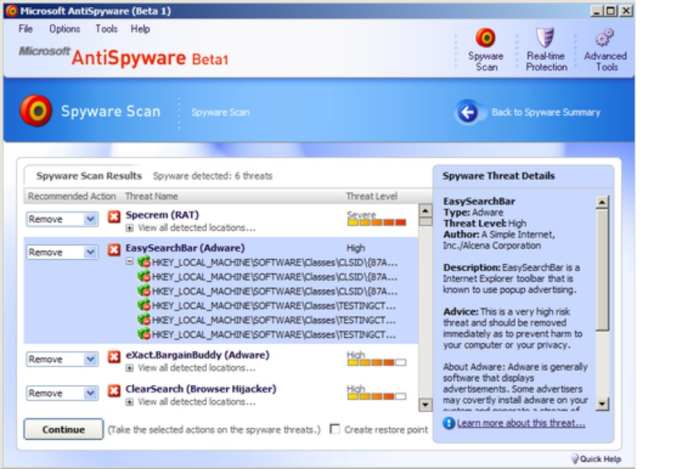Viewport: 700px width, 469px height.
Task: Click the red X icon beside Specrem (RAT)
Action: click(x=114, y=217)
